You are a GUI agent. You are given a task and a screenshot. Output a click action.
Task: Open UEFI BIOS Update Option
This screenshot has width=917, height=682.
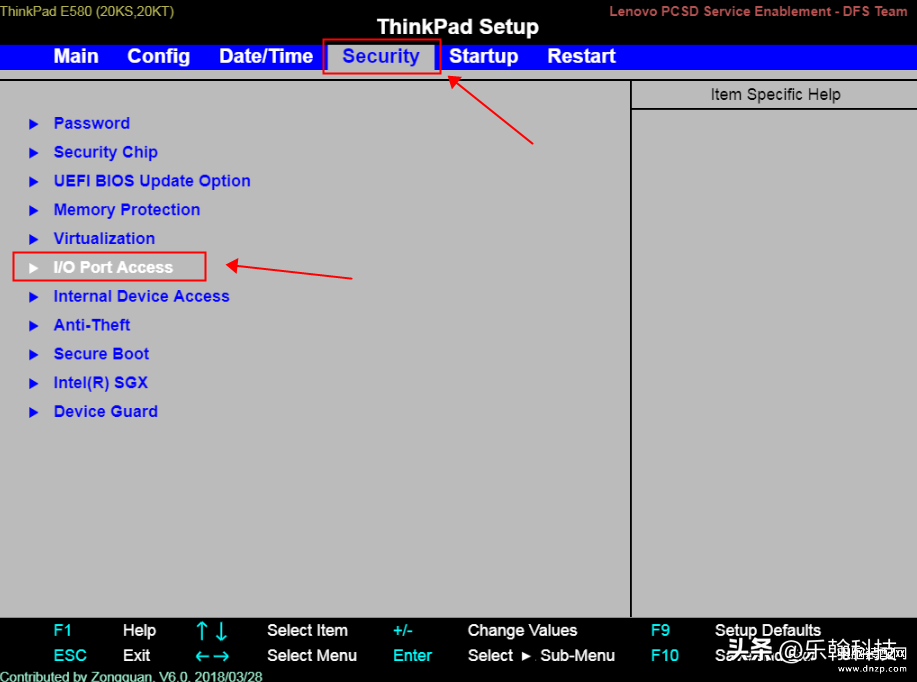click(152, 181)
